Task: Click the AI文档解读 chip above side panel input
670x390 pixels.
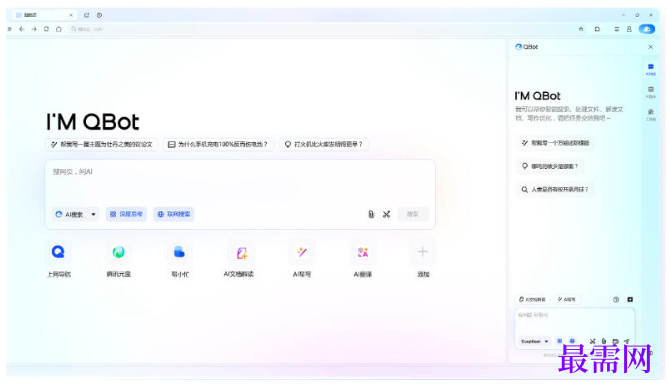Action: 532,299
